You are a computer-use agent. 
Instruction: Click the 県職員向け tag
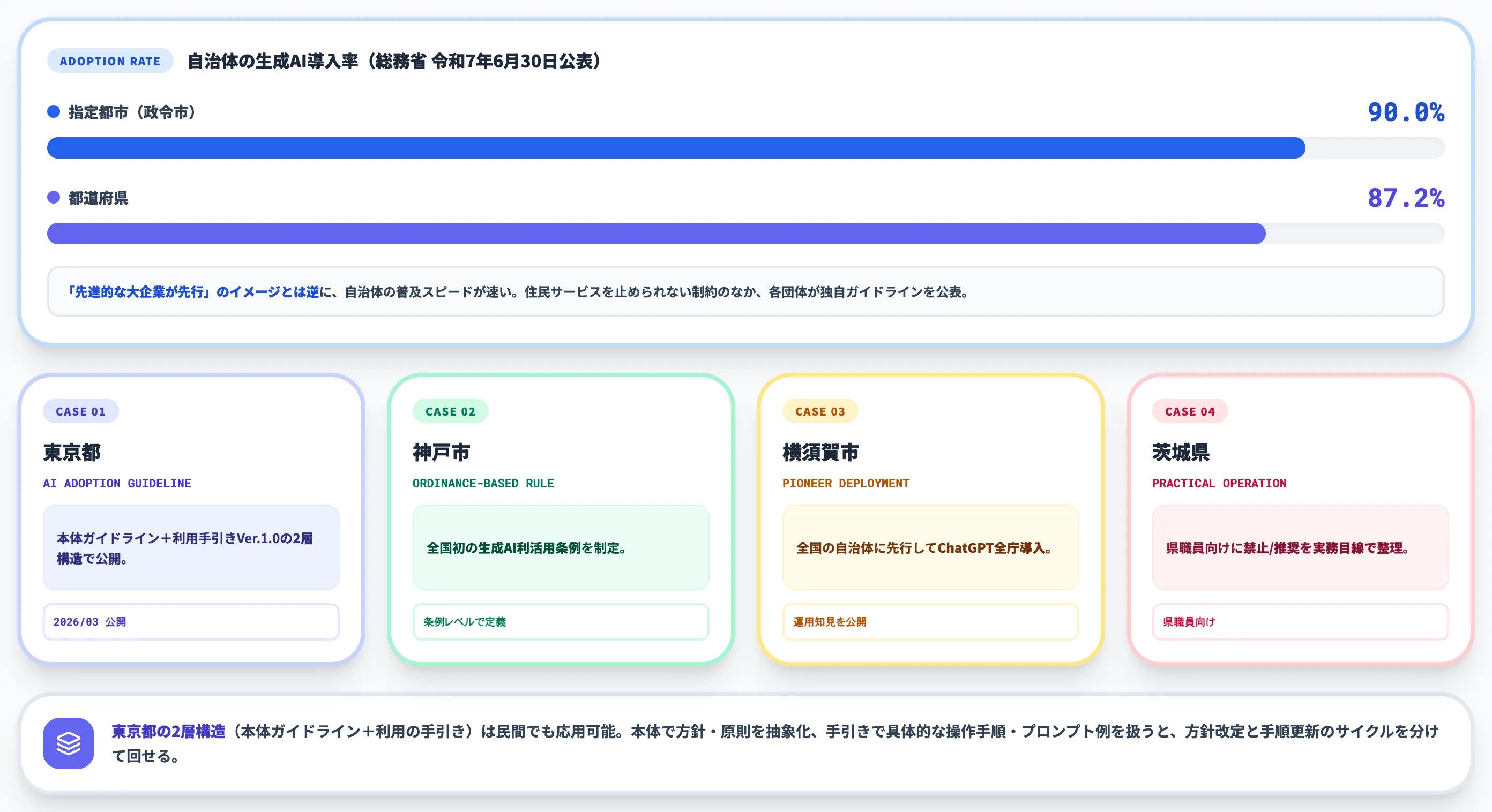1300,622
